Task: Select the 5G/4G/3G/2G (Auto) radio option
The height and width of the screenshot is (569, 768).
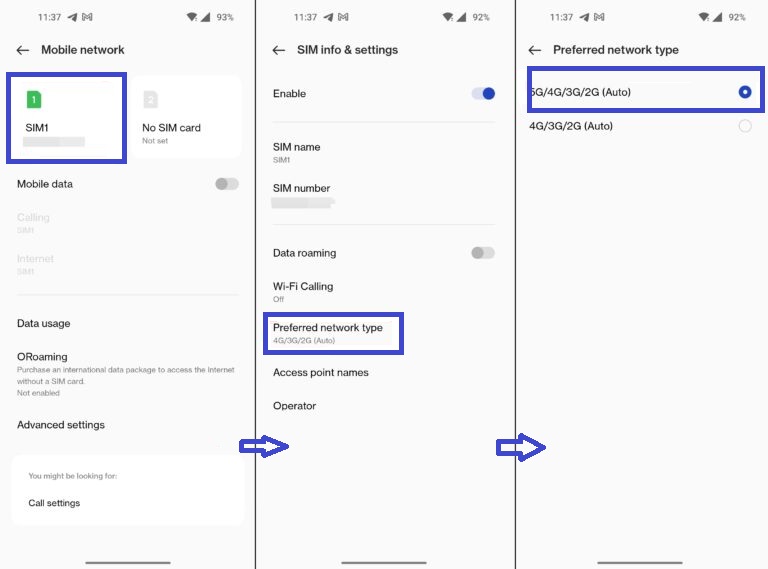Action: [x=744, y=92]
